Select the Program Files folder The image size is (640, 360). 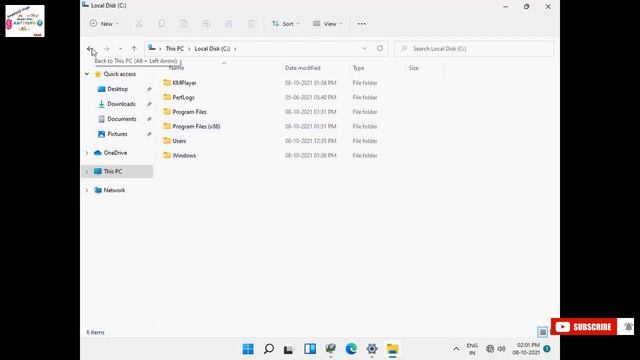189,112
